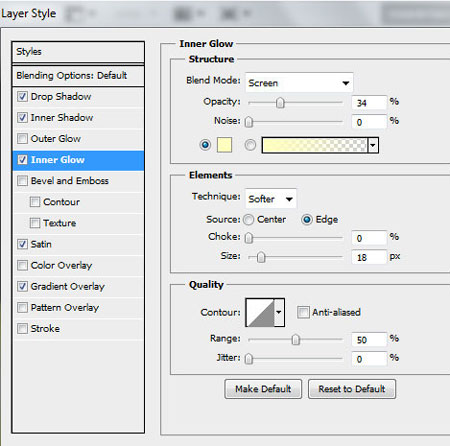Tick the Texture sub-option checkbox
The width and height of the screenshot is (450, 446).
click(35, 223)
